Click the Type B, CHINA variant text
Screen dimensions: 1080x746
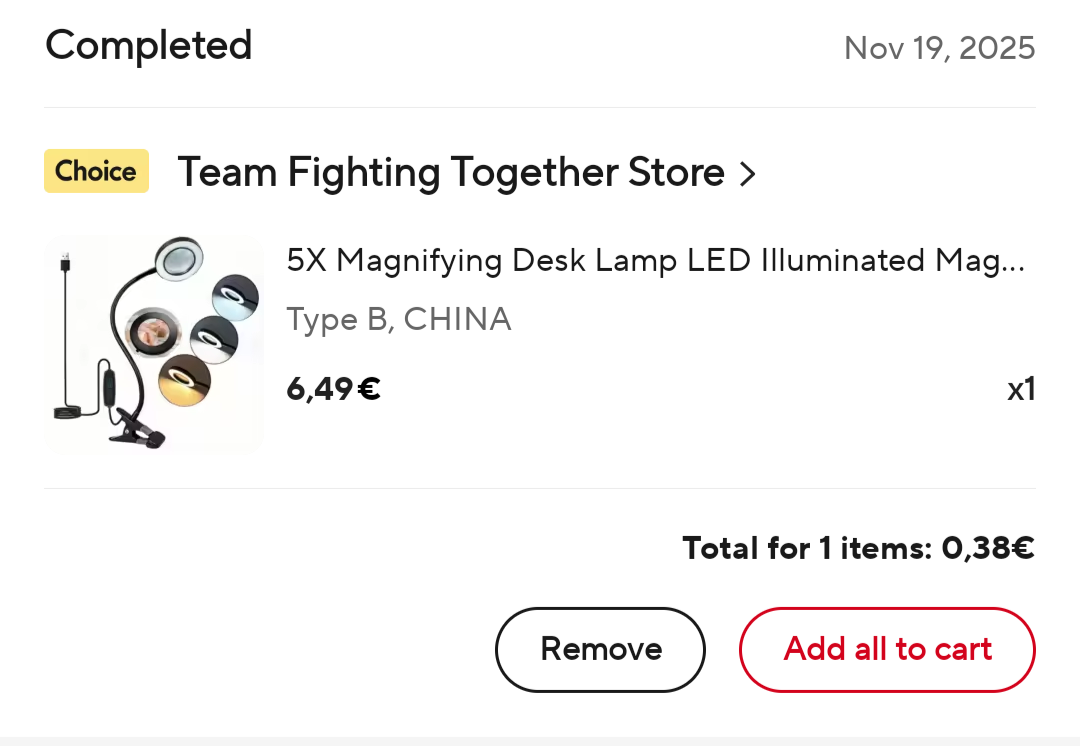[x=398, y=320]
